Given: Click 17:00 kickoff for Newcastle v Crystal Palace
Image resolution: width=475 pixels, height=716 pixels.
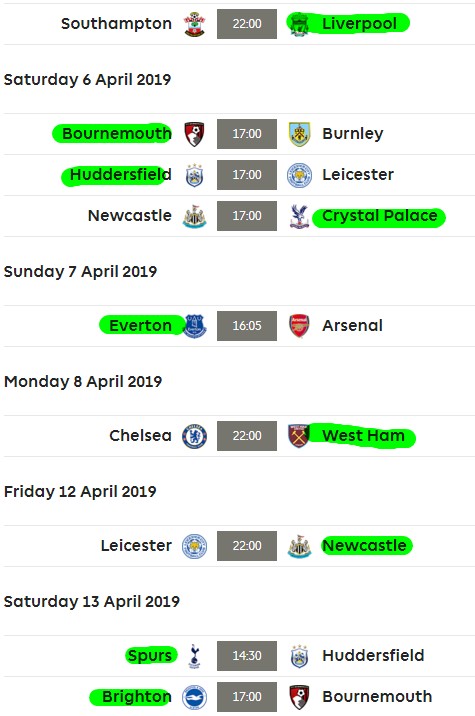Looking at the screenshot, I should [x=247, y=216].
